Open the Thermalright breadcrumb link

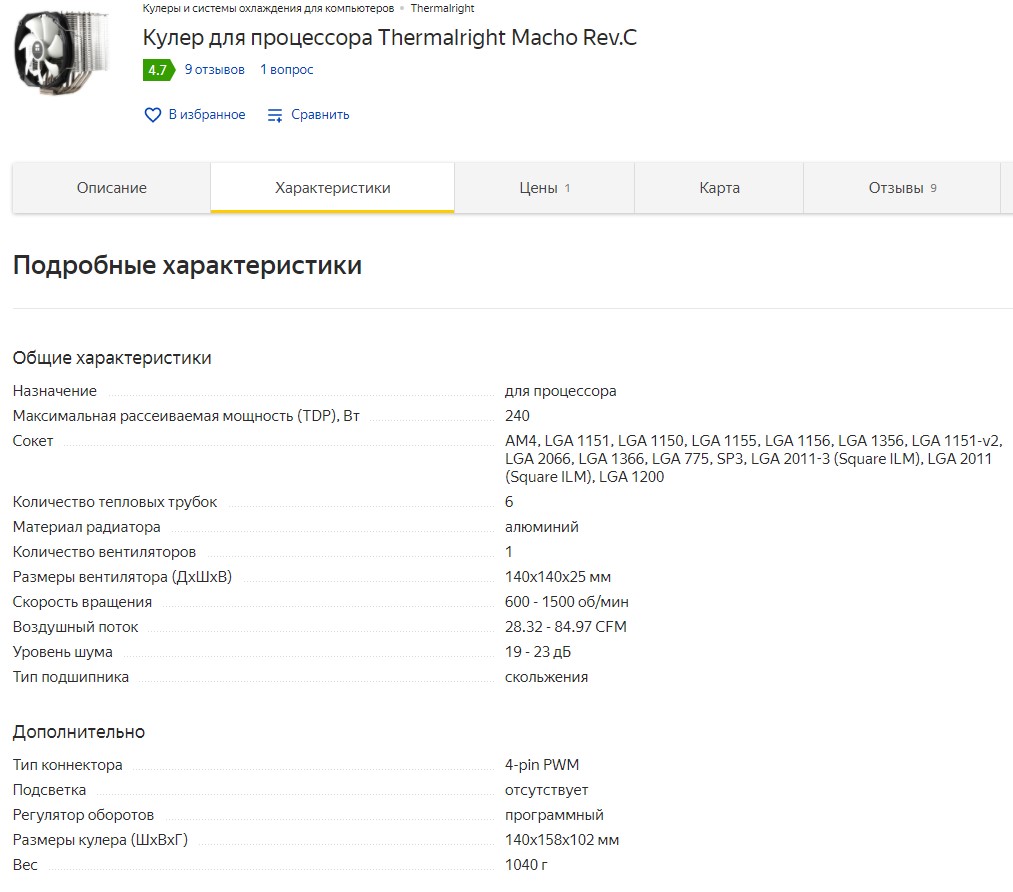tap(442, 8)
